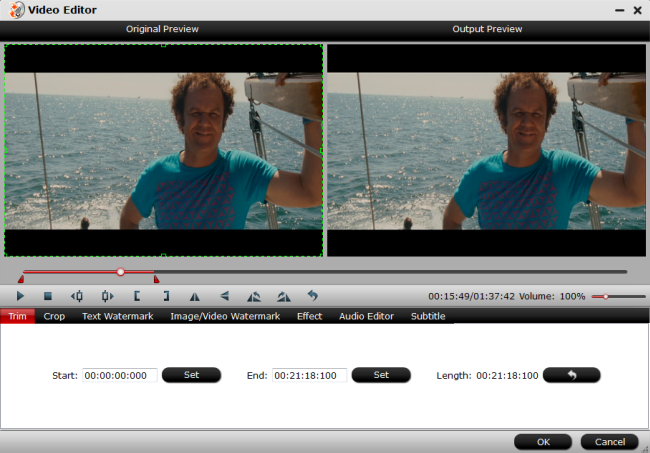Click the Start time input field

[120, 375]
